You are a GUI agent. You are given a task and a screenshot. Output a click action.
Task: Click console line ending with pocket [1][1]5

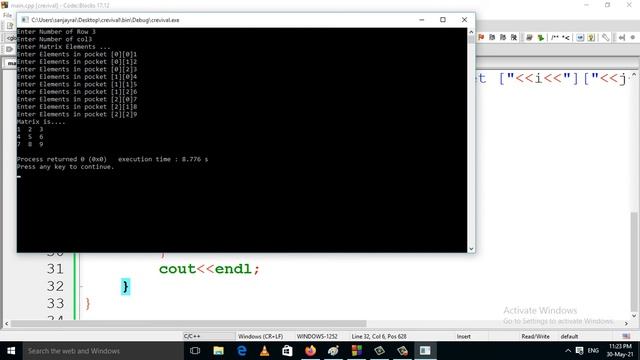coord(77,84)
